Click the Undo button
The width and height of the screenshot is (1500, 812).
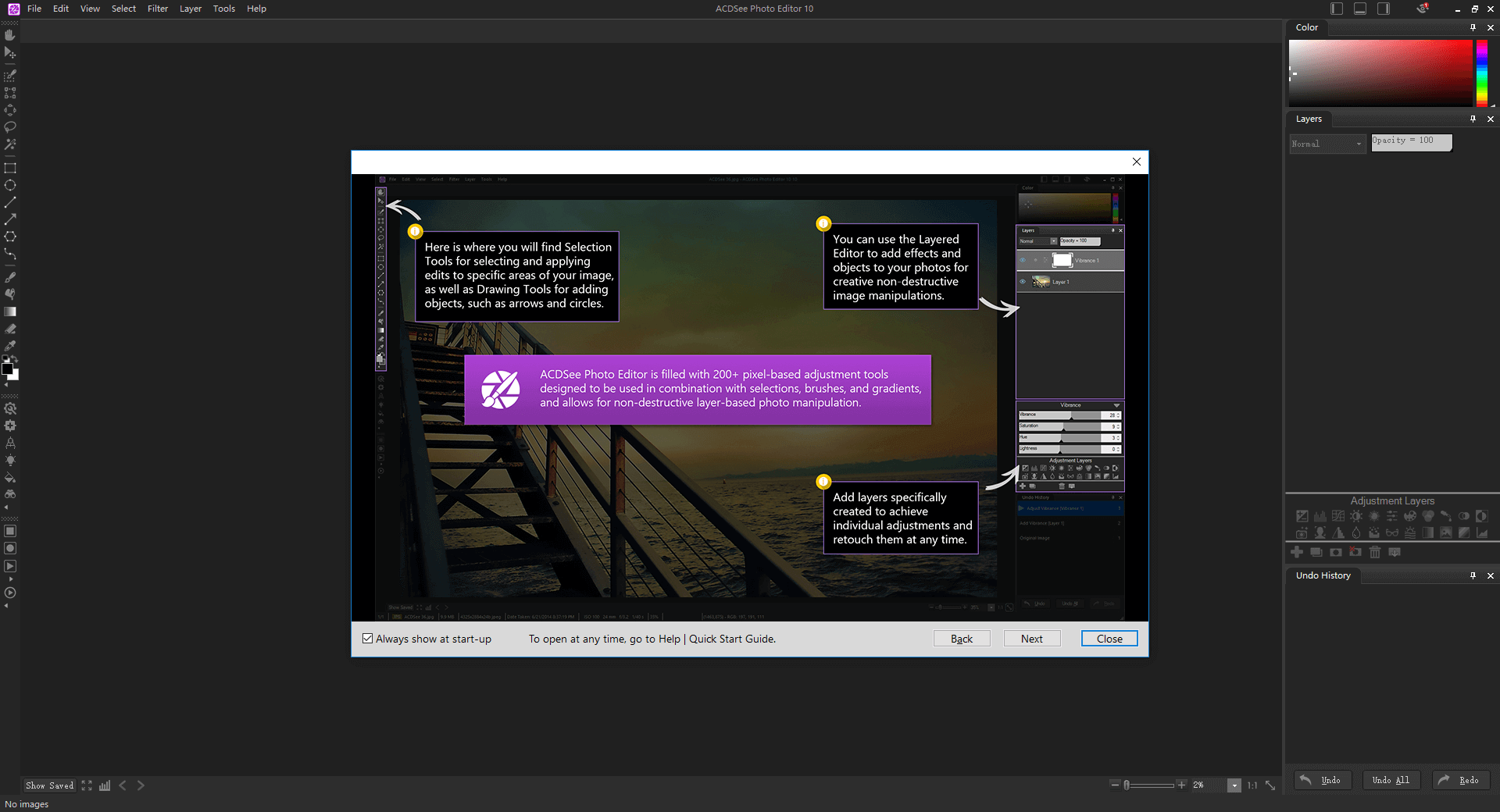(x=1322, y=780)
